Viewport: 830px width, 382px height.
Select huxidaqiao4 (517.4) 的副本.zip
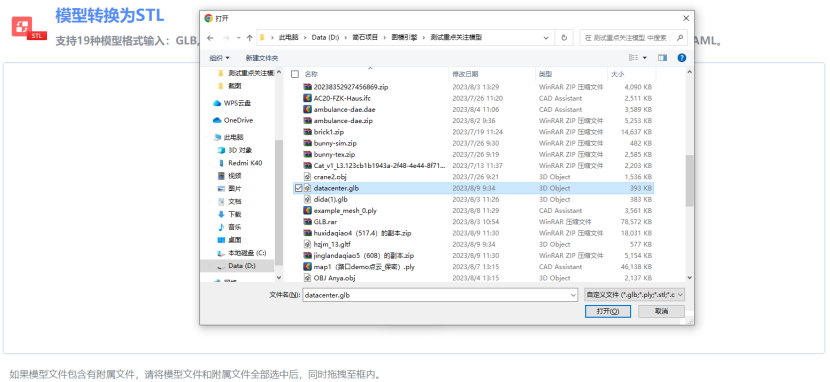(x=363, y=233)
